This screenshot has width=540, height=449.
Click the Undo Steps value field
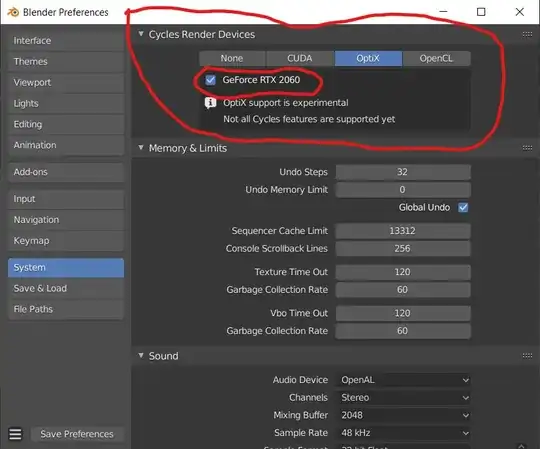(x=403, y=172)
